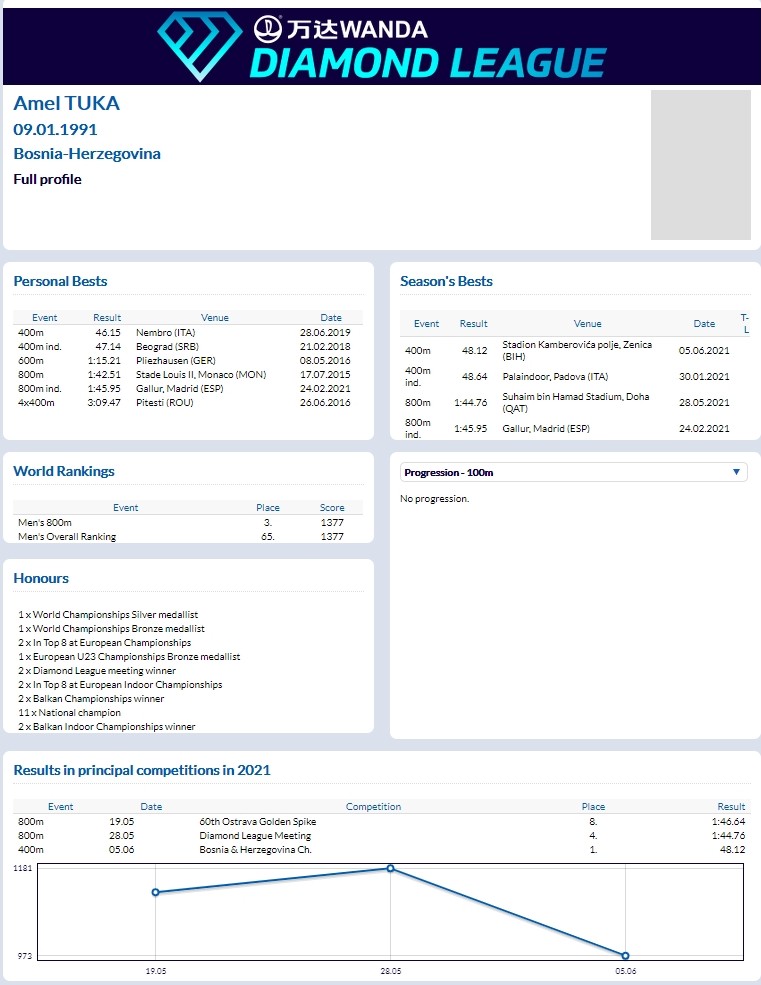The height and width of the screenshot is (985, 761).
Task: Click the Place header in World Rankings
Action: tap(267, 508)
